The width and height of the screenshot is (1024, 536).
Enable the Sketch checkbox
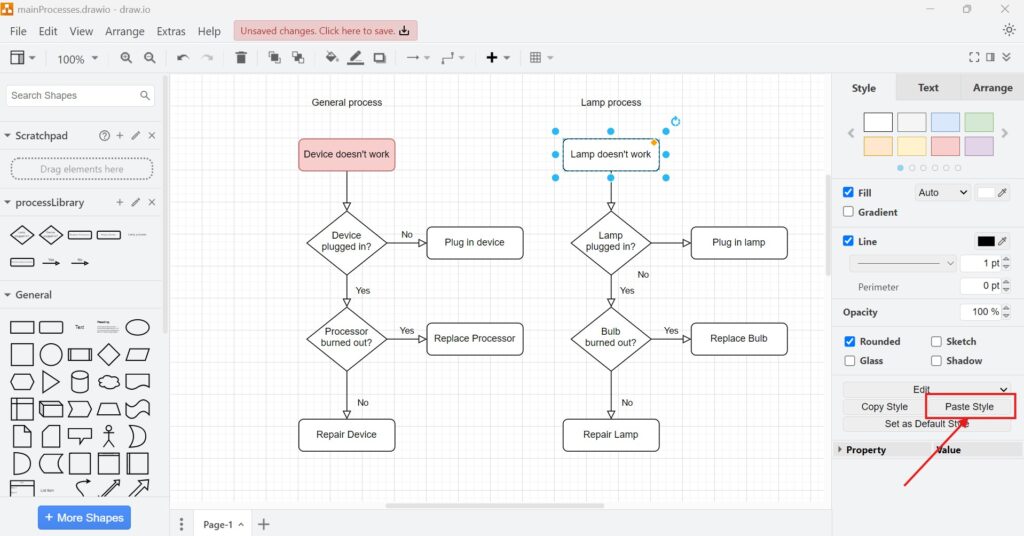tap(937, 341)
